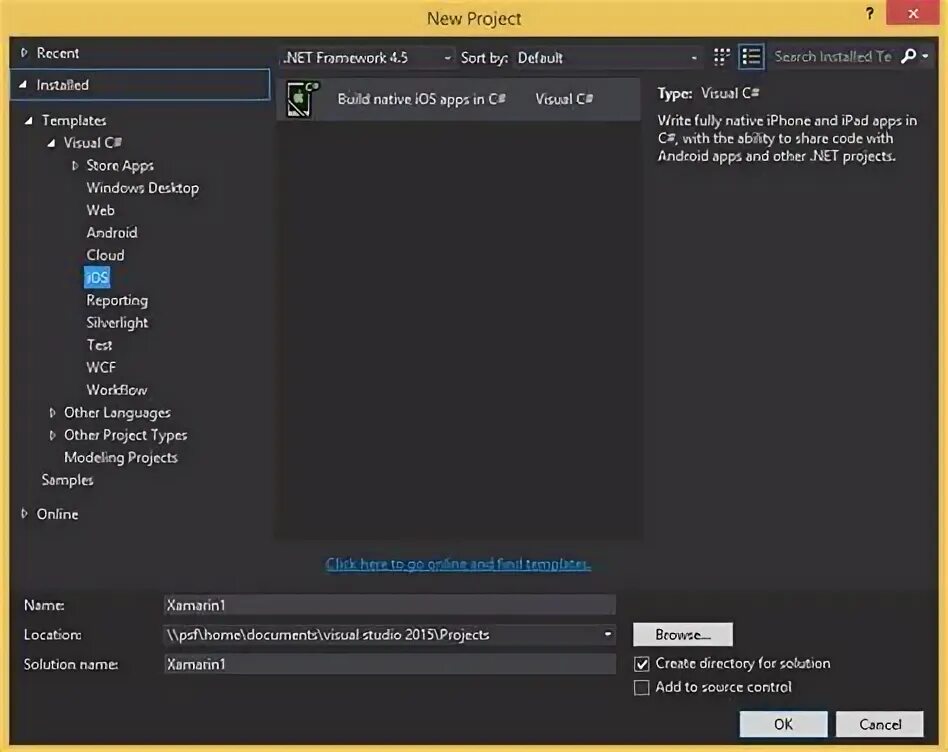Collapse the Visual C# template node
948x752 pixels.
click(x=50, y=142)
